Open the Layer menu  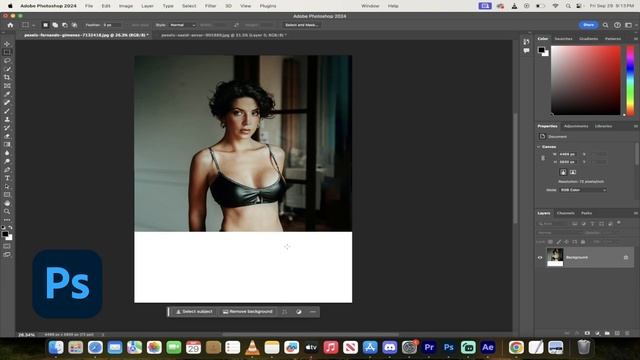pyautogui.click(x=147, y=6)
